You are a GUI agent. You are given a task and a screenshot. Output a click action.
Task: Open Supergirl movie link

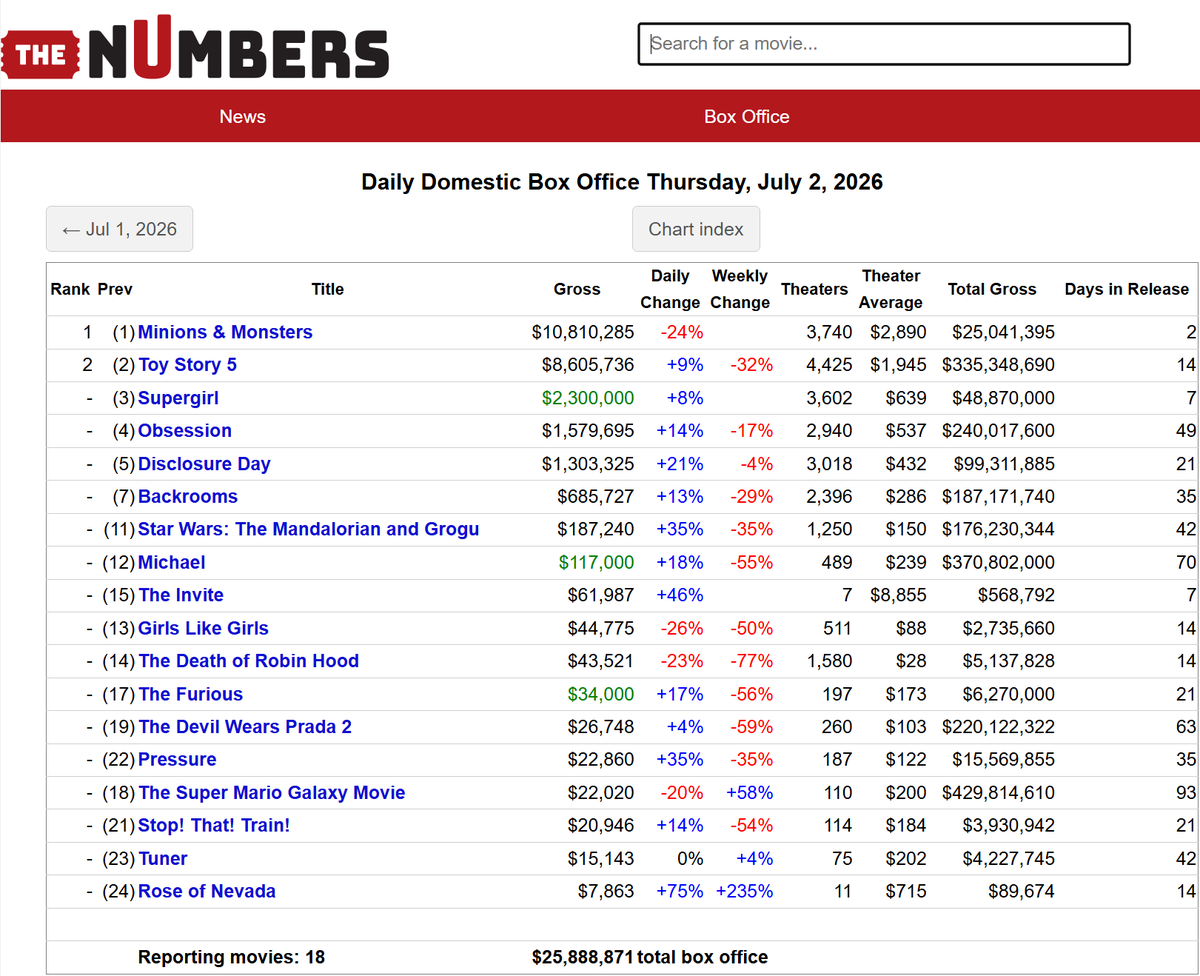178,398
